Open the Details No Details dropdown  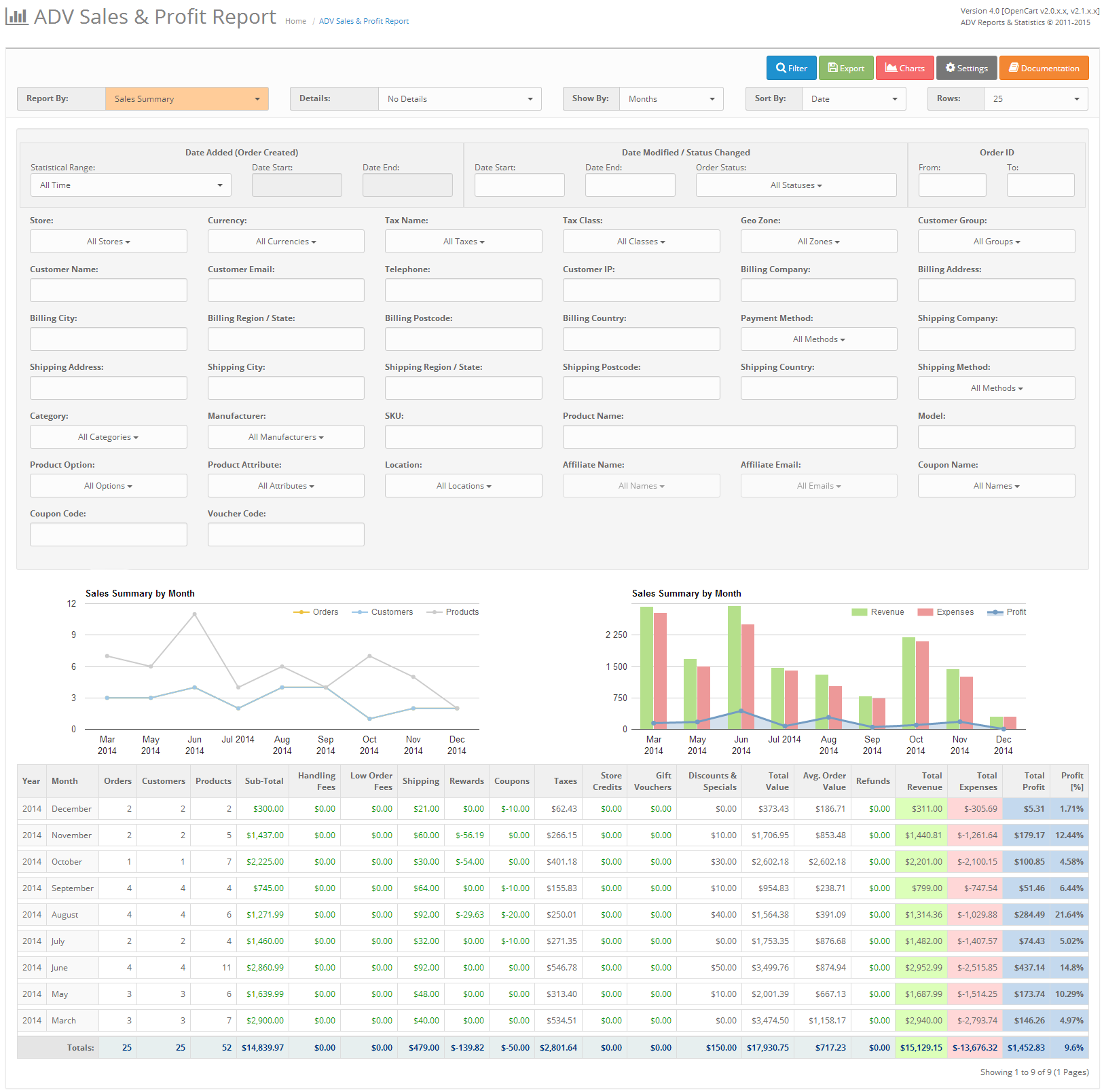460,99
